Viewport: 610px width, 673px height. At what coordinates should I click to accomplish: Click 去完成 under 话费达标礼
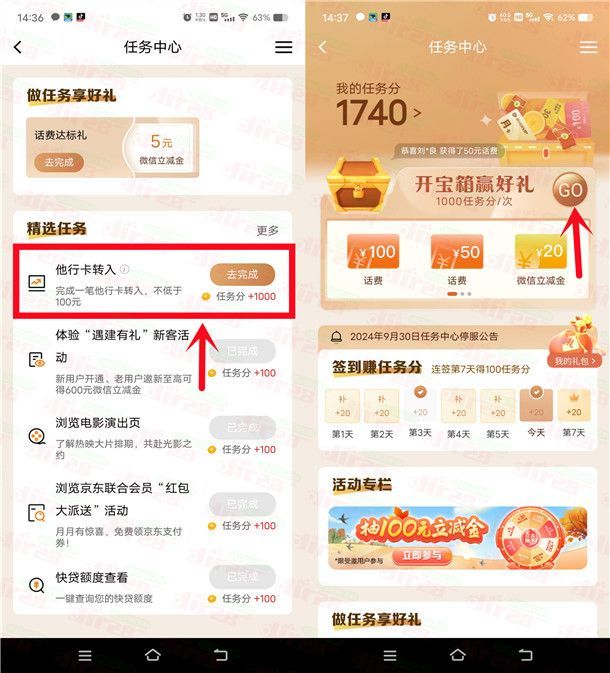tap(59, 162)
